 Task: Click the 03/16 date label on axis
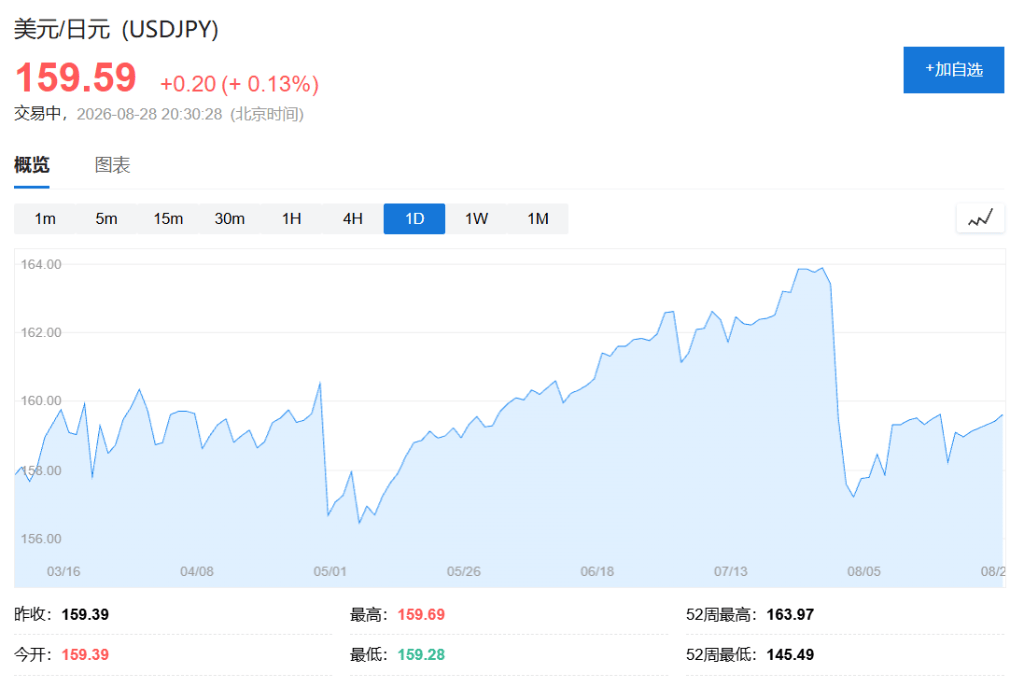pos(63,571)
